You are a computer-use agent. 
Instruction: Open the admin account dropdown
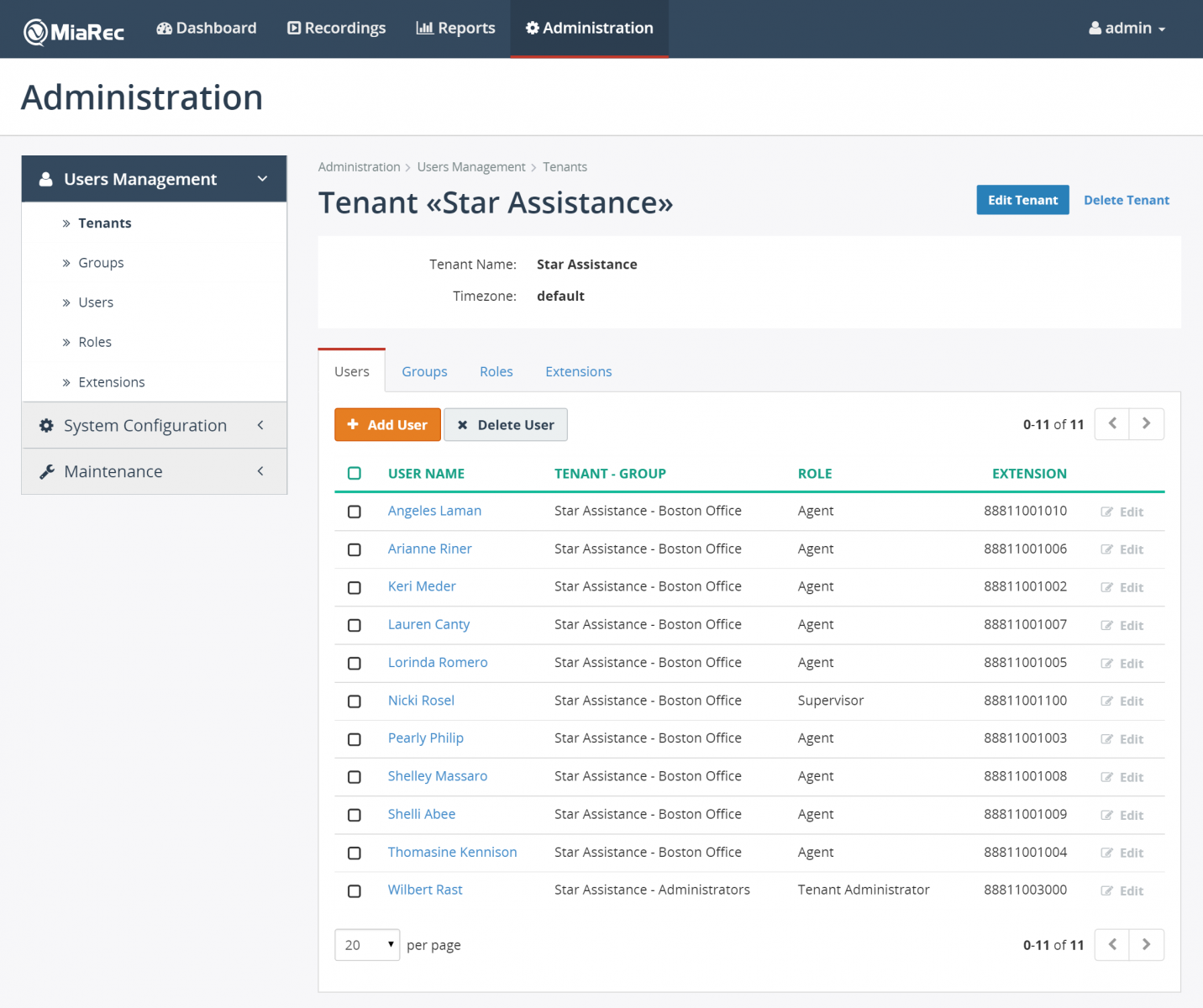[1127, 29]
